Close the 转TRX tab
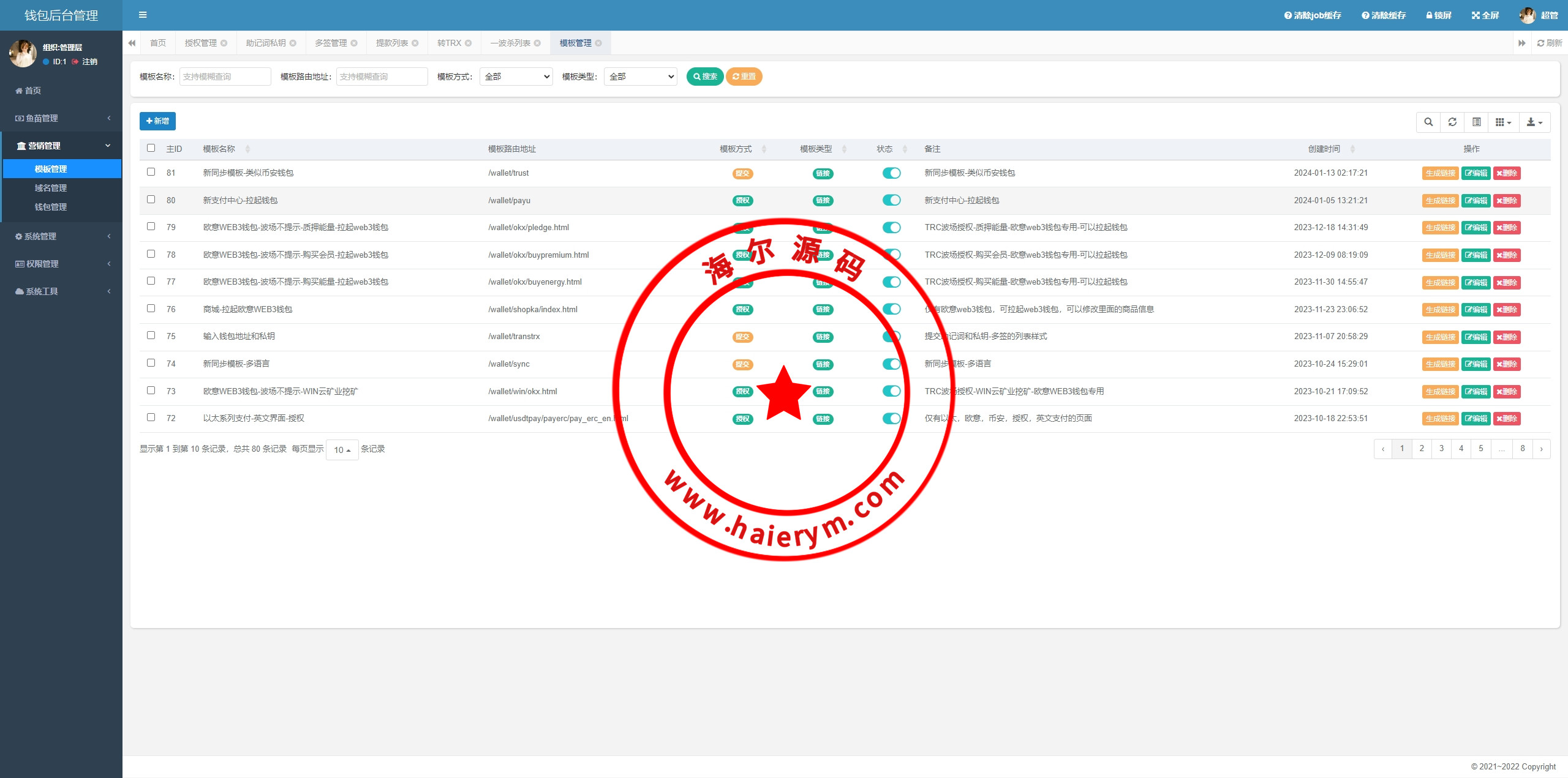1568x778 pixels. click(x=468, y=43)
